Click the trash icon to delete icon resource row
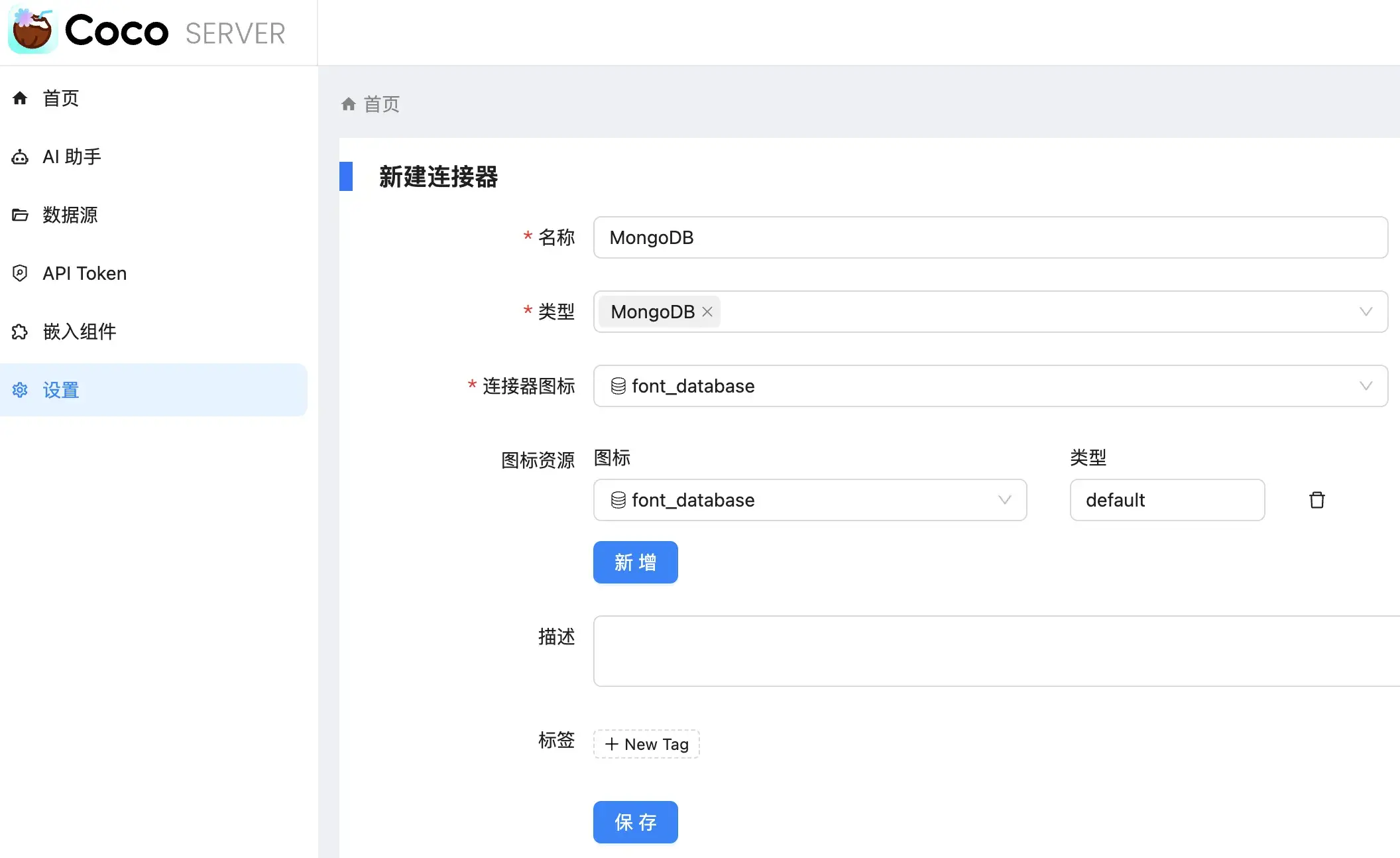The width and height of the screenshot is (1400, 858). point(1317,500)
